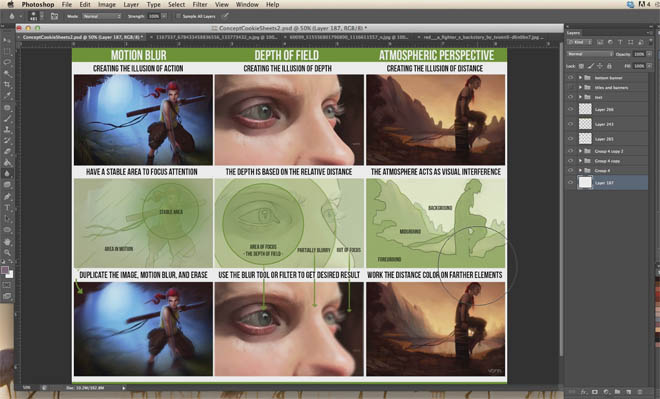Select the Zoom tool

(x=7, y=253)
